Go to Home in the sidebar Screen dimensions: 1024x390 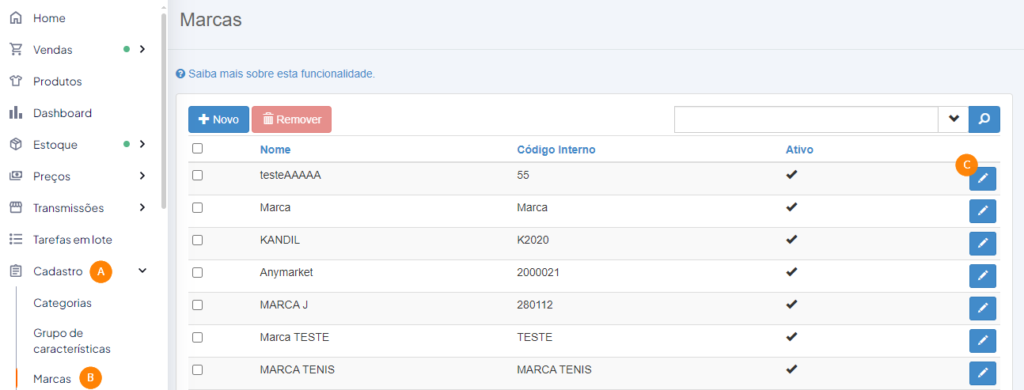(x=49, y=18)
